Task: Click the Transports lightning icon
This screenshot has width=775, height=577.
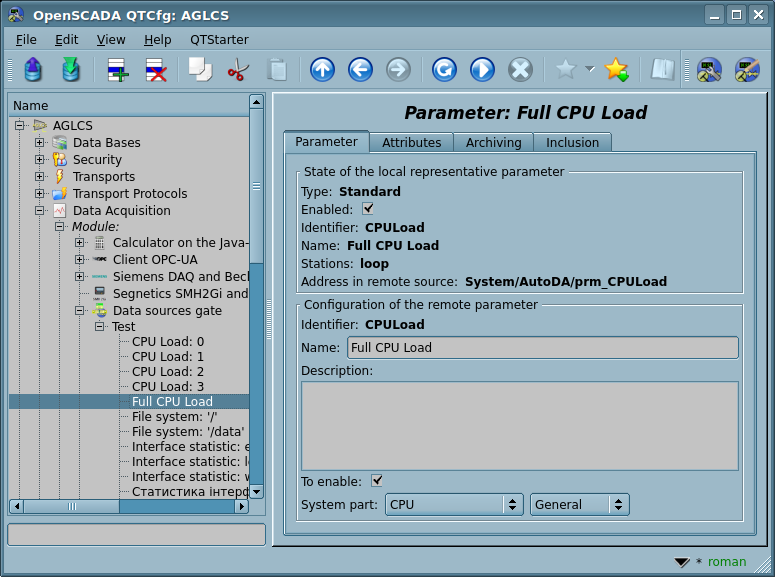Action: click(x=59, y=177)
